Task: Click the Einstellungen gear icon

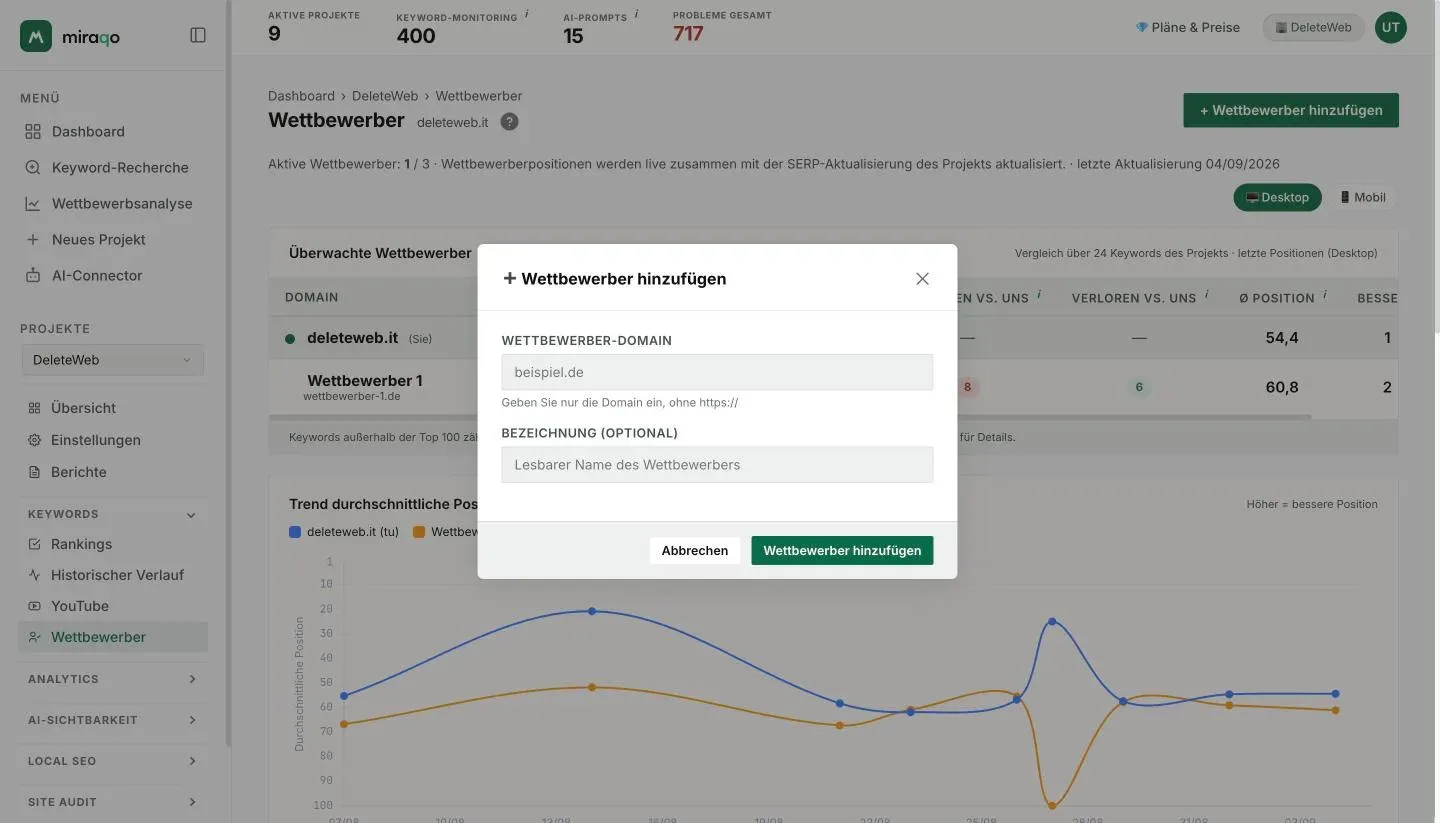Action: pyautogui.click(x=34, y=440)
